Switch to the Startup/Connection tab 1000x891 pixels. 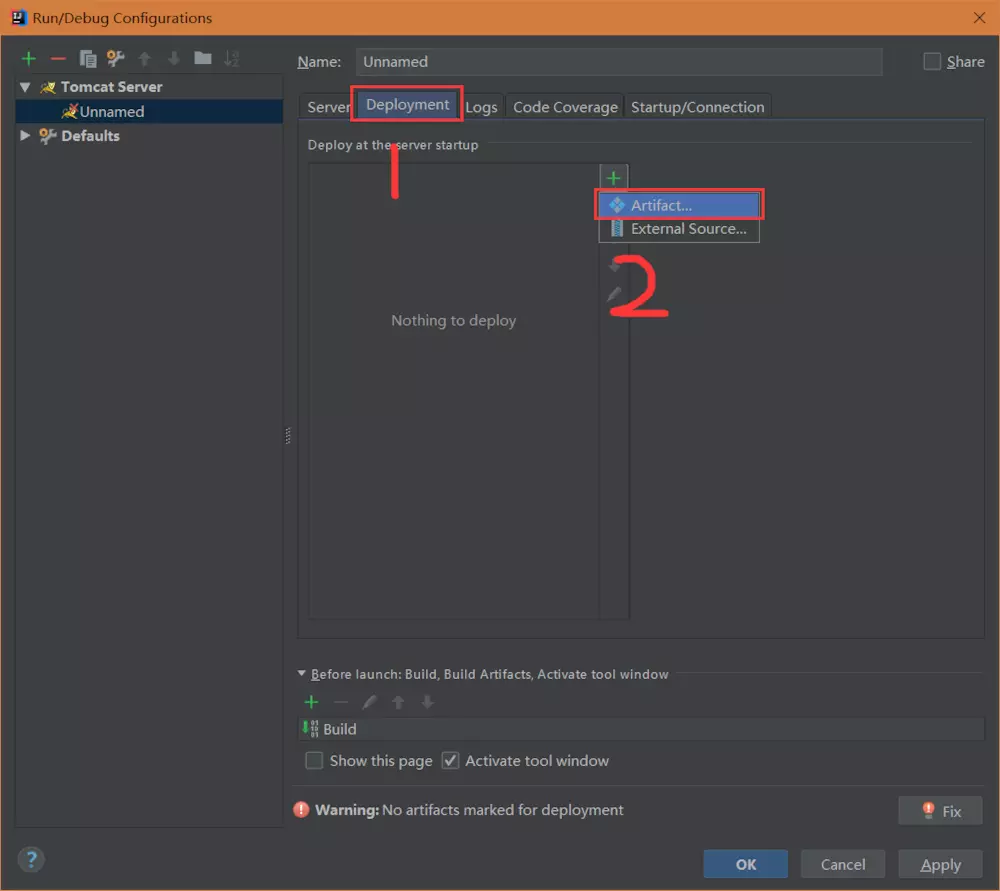pos(697,106)
